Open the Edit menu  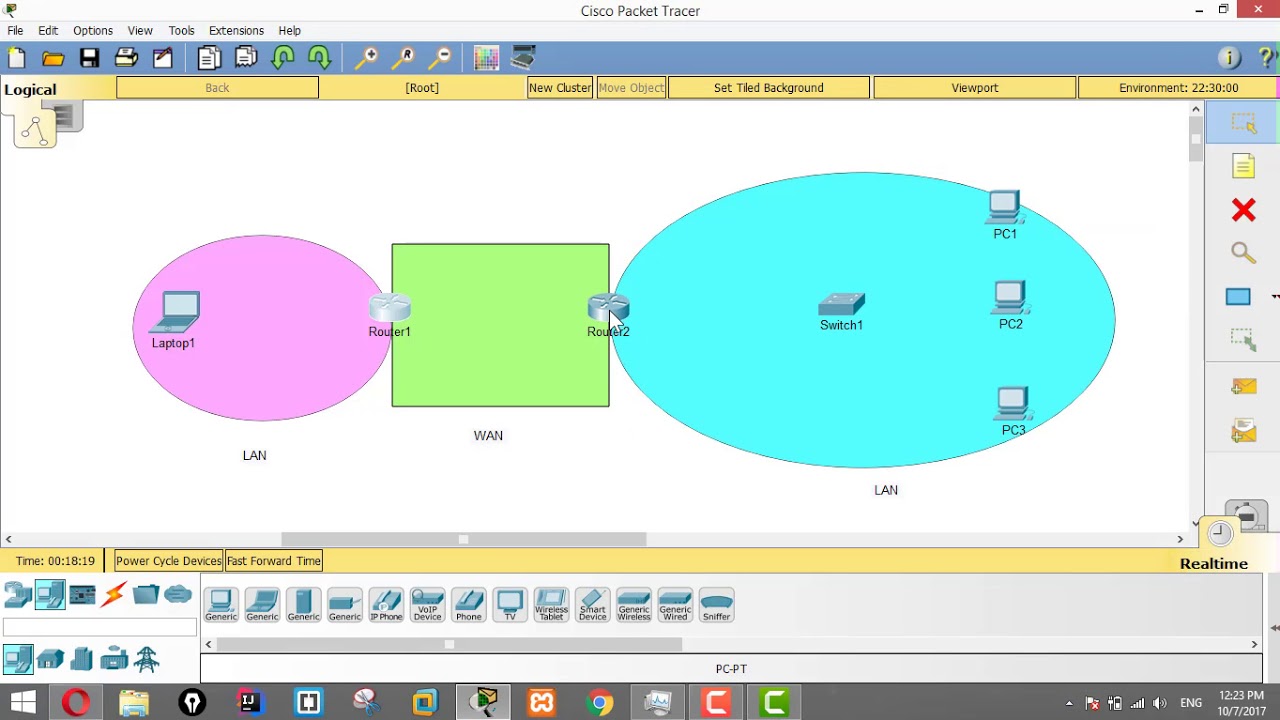pyautogui.click(x=48, y=31)
